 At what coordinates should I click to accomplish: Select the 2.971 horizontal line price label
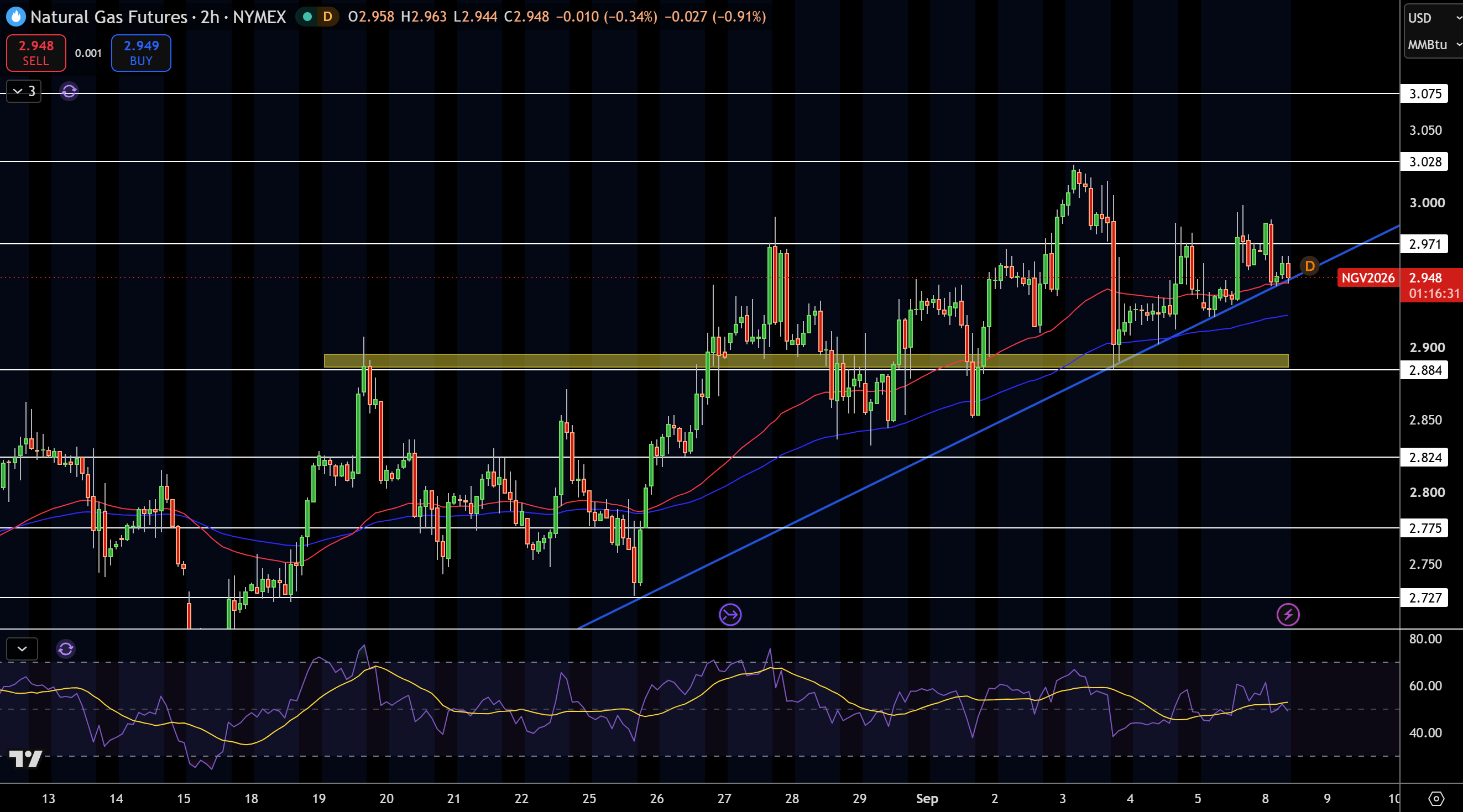coord(1424,244)
